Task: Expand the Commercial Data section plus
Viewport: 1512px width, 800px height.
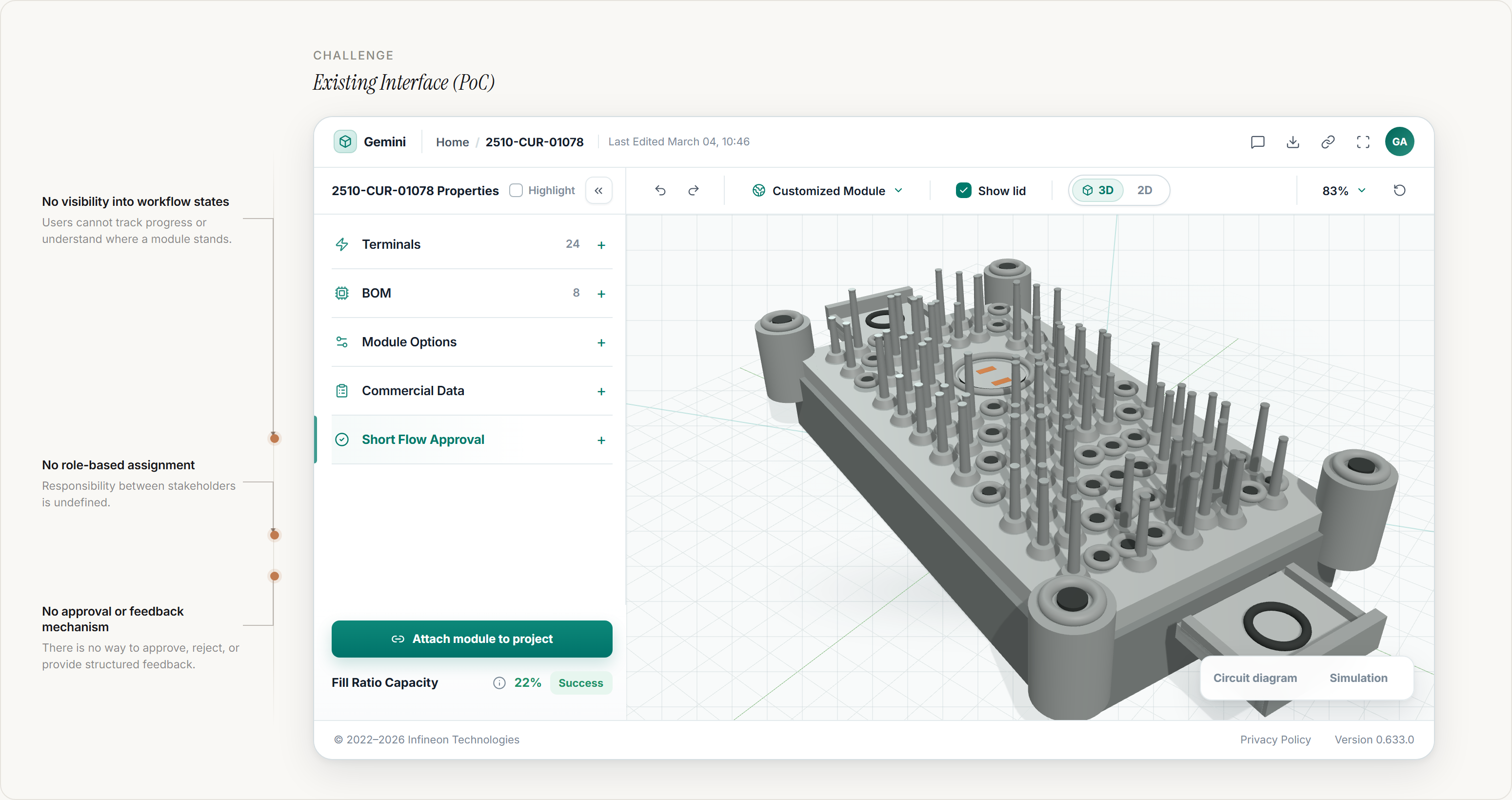Action: [x=601, y=391]
